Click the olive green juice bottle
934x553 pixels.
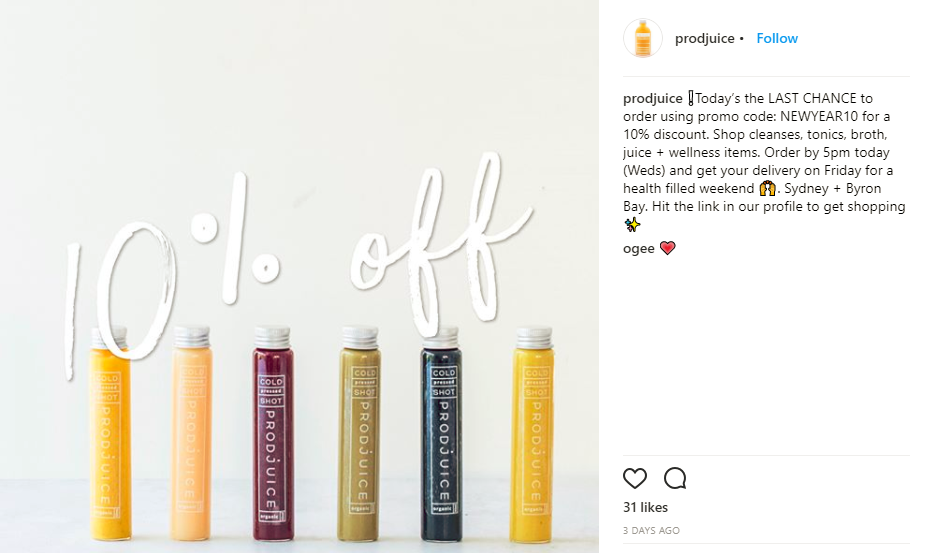pos(359,433)
